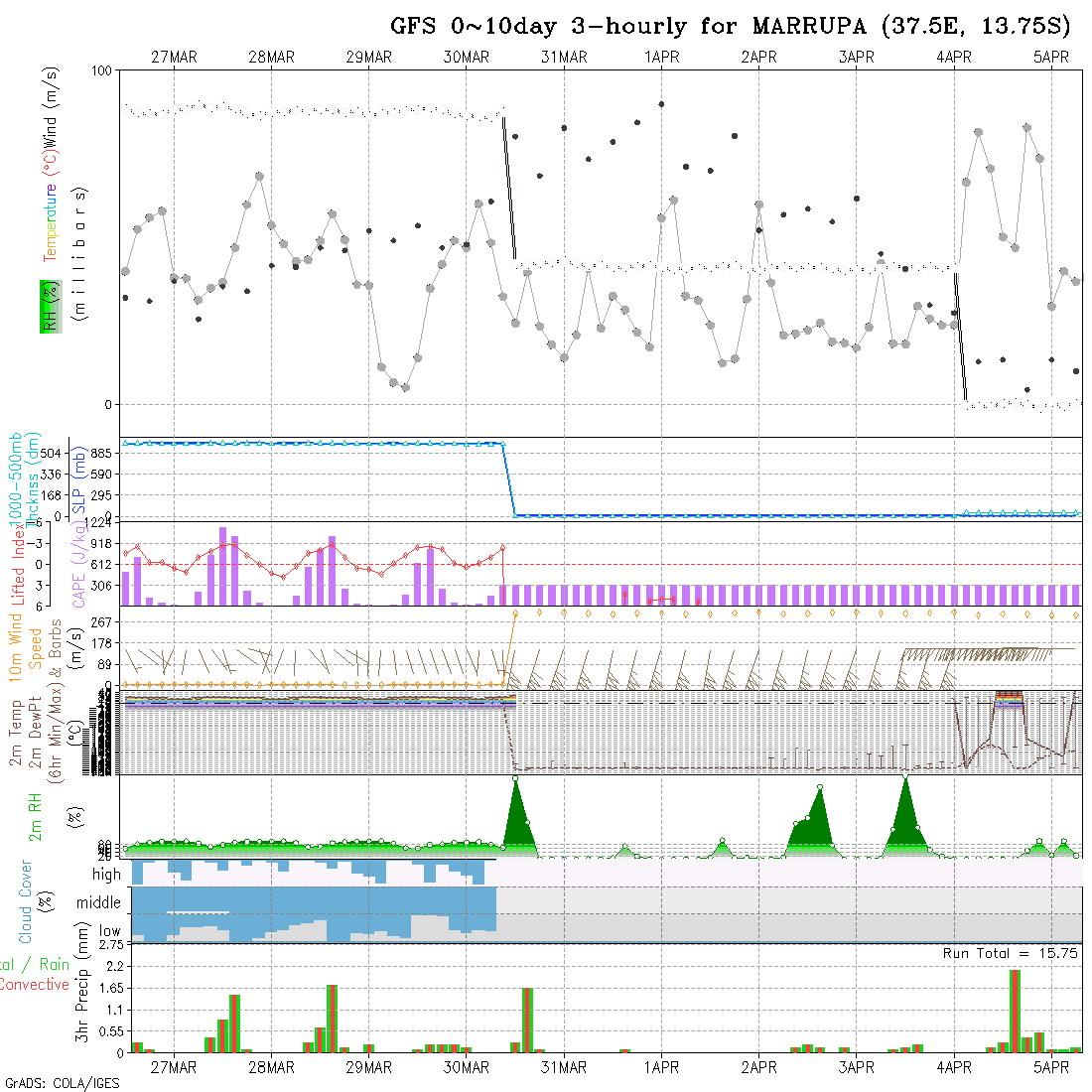Screen dimensions: 1092x1092
Task: Select the 29MAR label on bottom axis
Action: pos(368,1067)
